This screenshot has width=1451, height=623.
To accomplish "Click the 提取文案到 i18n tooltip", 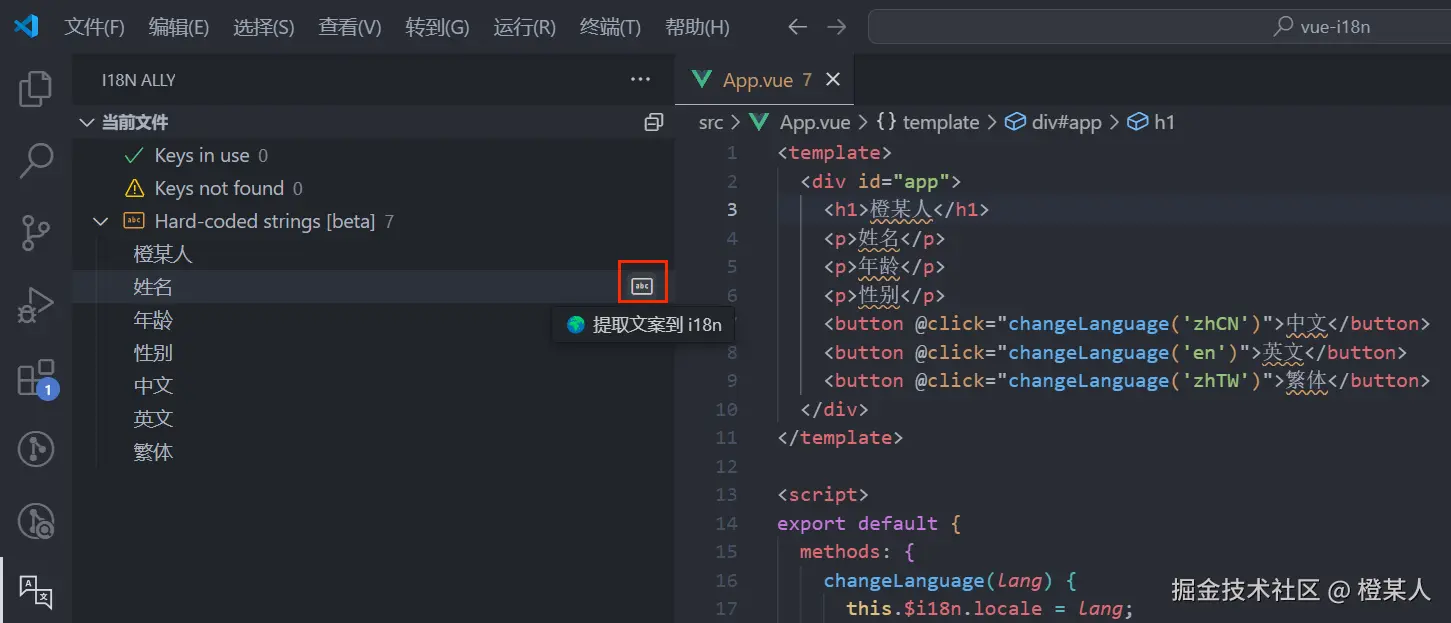I will tap(644, 325).
